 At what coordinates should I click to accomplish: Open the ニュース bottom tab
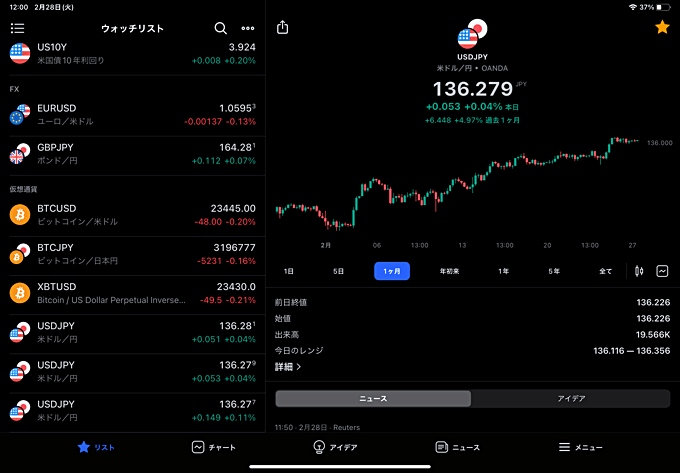tap(458, 447)
